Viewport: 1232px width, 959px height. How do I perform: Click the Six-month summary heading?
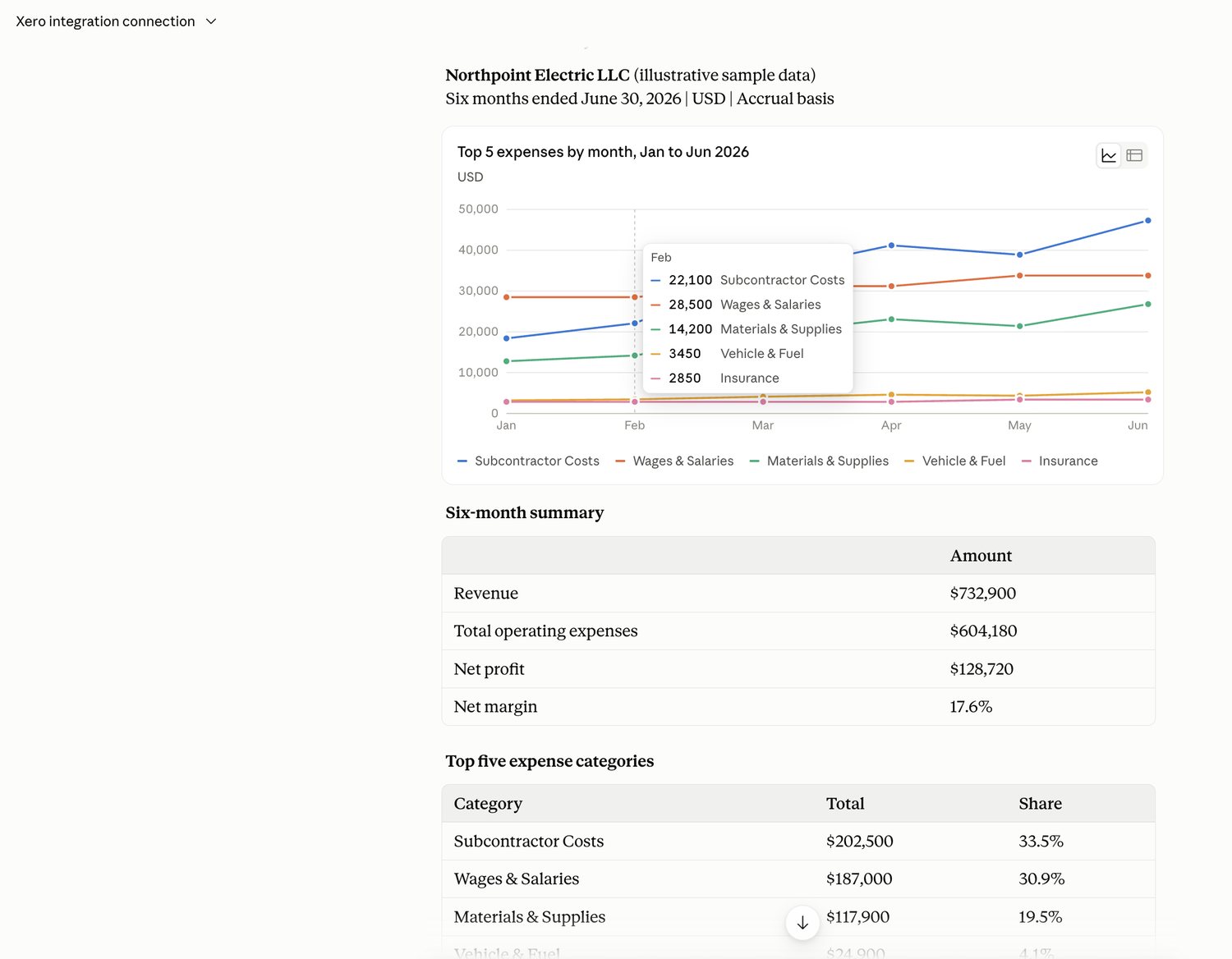pyautogui.click(x=525, y=513)
